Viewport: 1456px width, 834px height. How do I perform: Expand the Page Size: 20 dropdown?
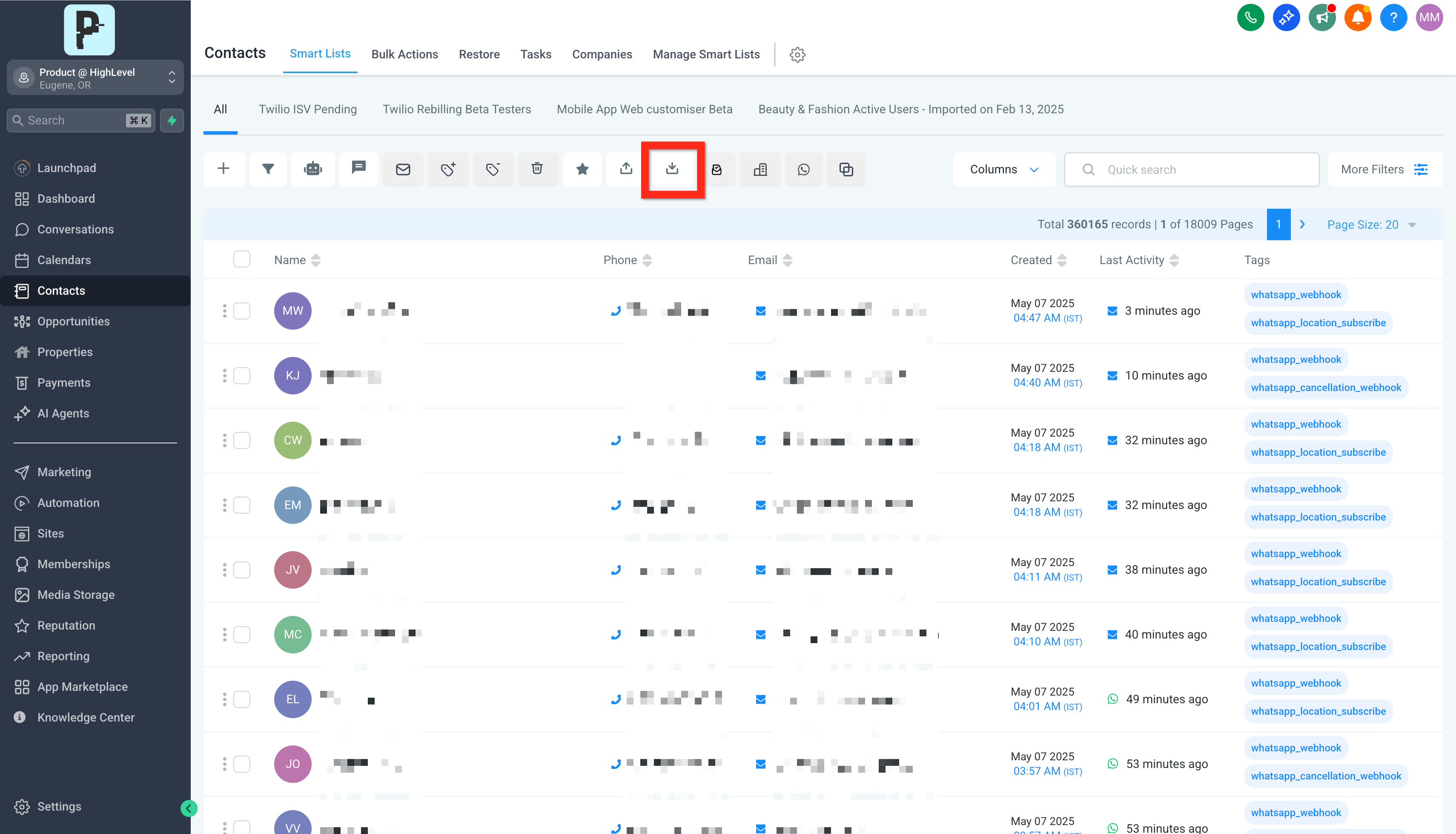click(1371, 224)
